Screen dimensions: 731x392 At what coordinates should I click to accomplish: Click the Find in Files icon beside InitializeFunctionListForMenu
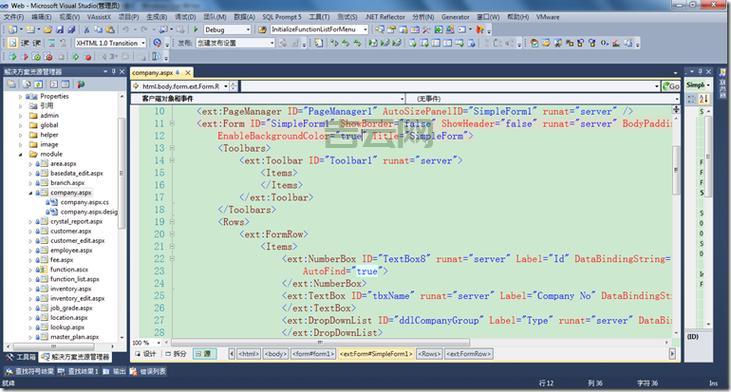point(262,29)
